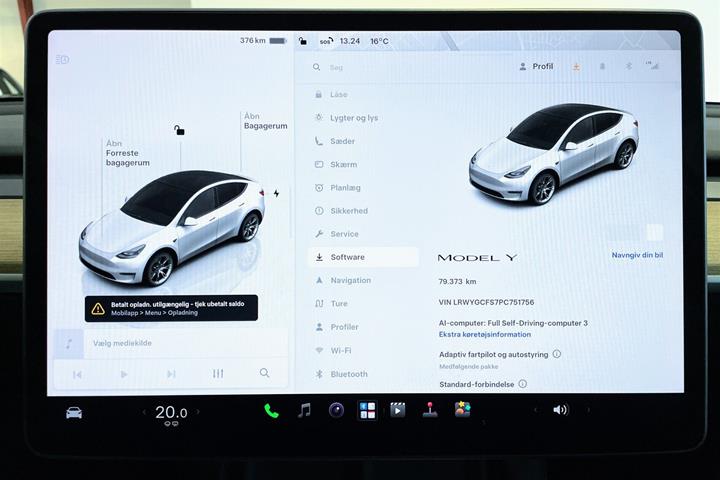Open the Theater video app

(x=398, y=409)
